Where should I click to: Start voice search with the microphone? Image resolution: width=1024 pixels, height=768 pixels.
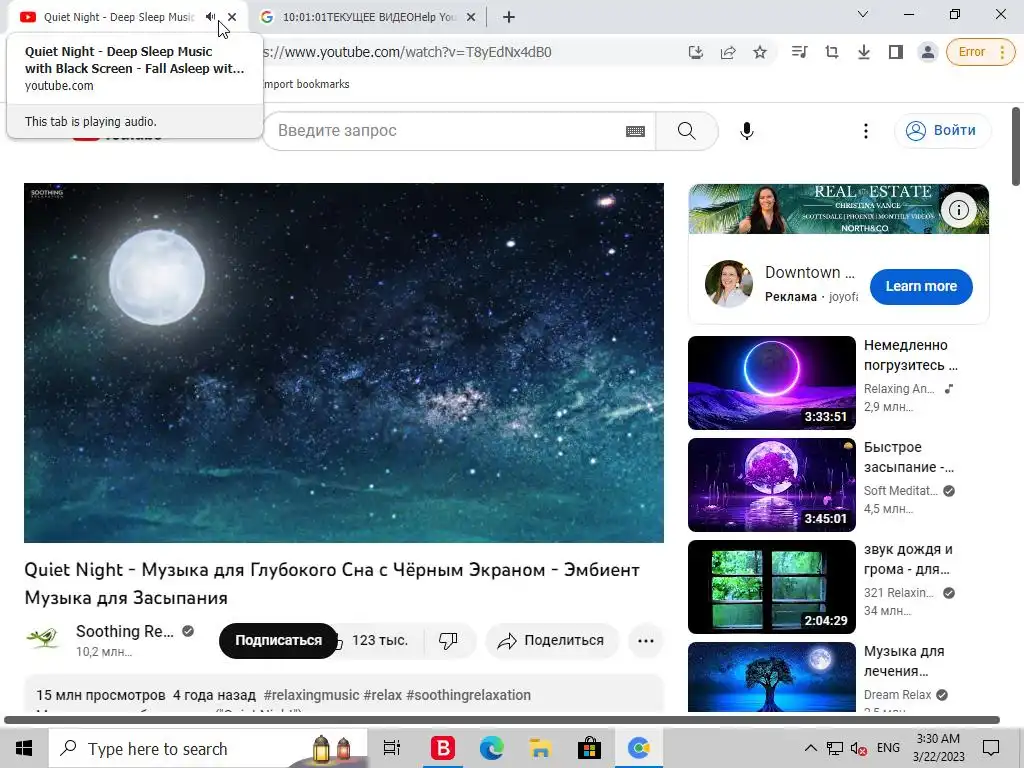tap(746, 131)
